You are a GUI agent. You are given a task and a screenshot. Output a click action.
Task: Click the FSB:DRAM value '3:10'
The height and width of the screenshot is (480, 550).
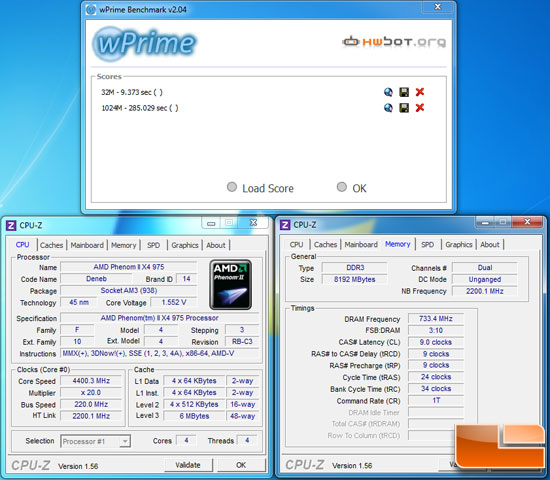coord(436,330)
